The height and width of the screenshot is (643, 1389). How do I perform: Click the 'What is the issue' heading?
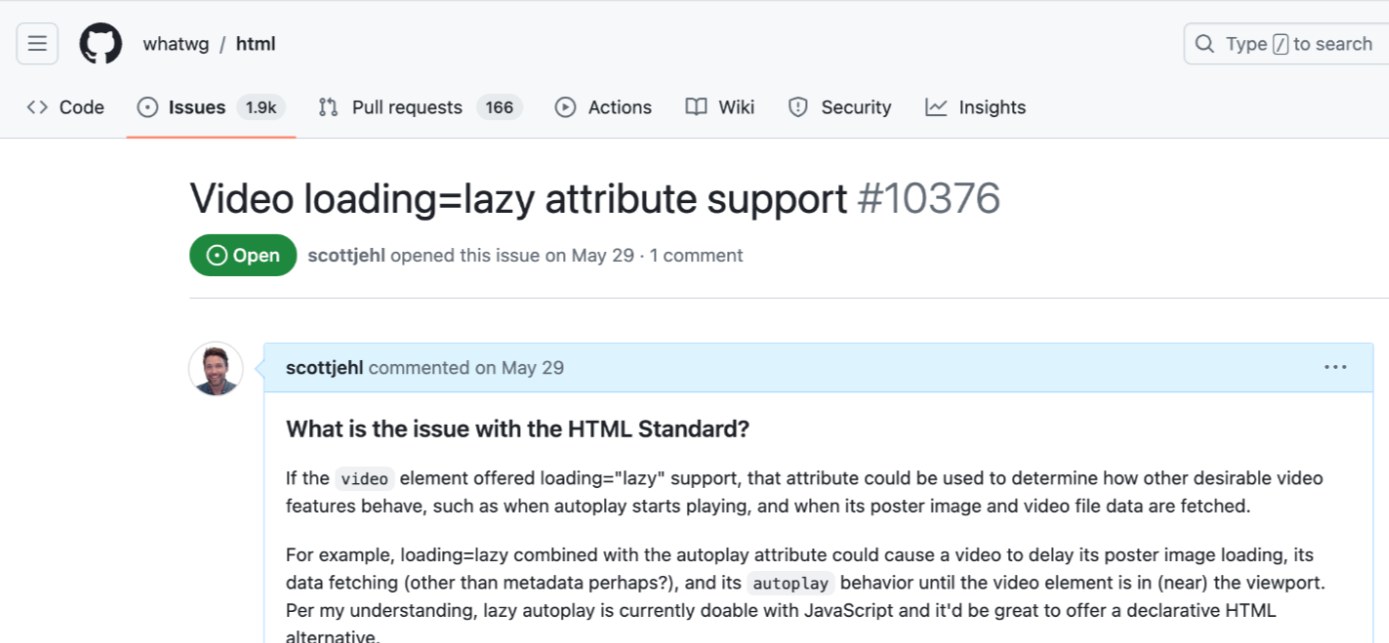pyautogui.click(x=518, y=429)
